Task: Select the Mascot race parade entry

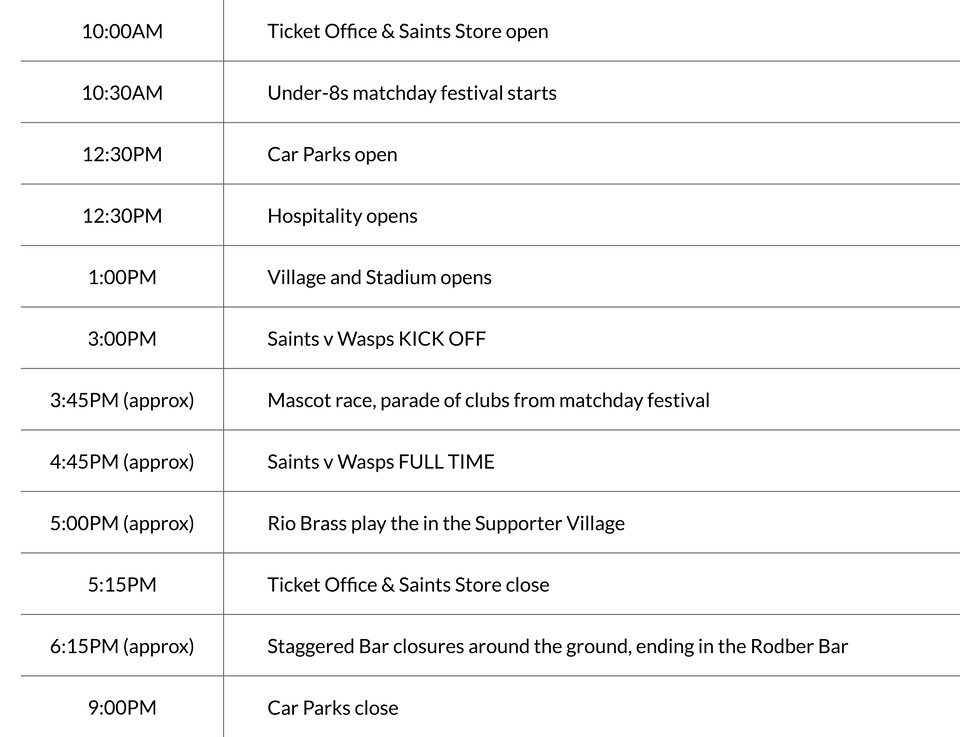Action: tap(488, 400)
